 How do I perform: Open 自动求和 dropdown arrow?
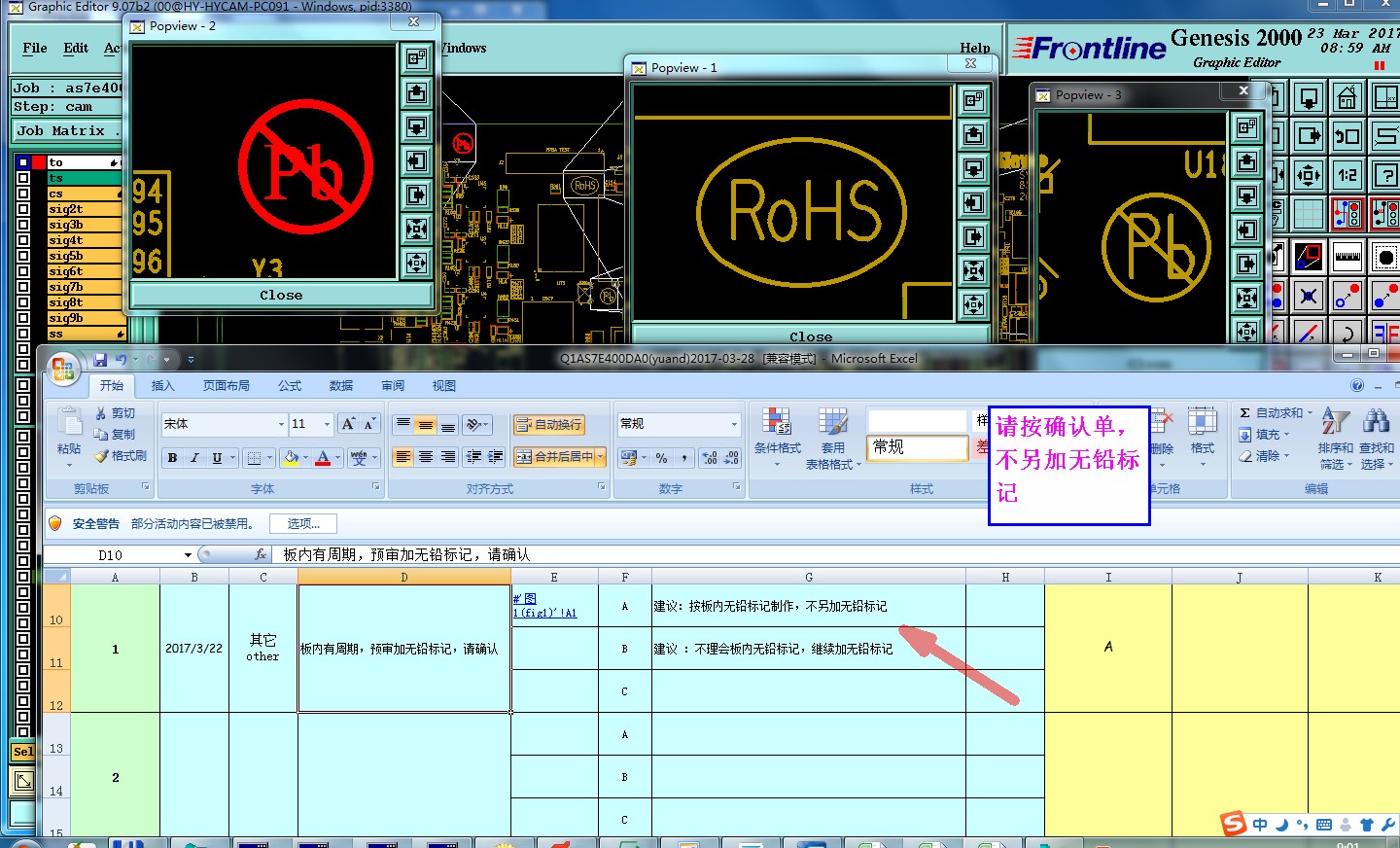pos(1310,413)
